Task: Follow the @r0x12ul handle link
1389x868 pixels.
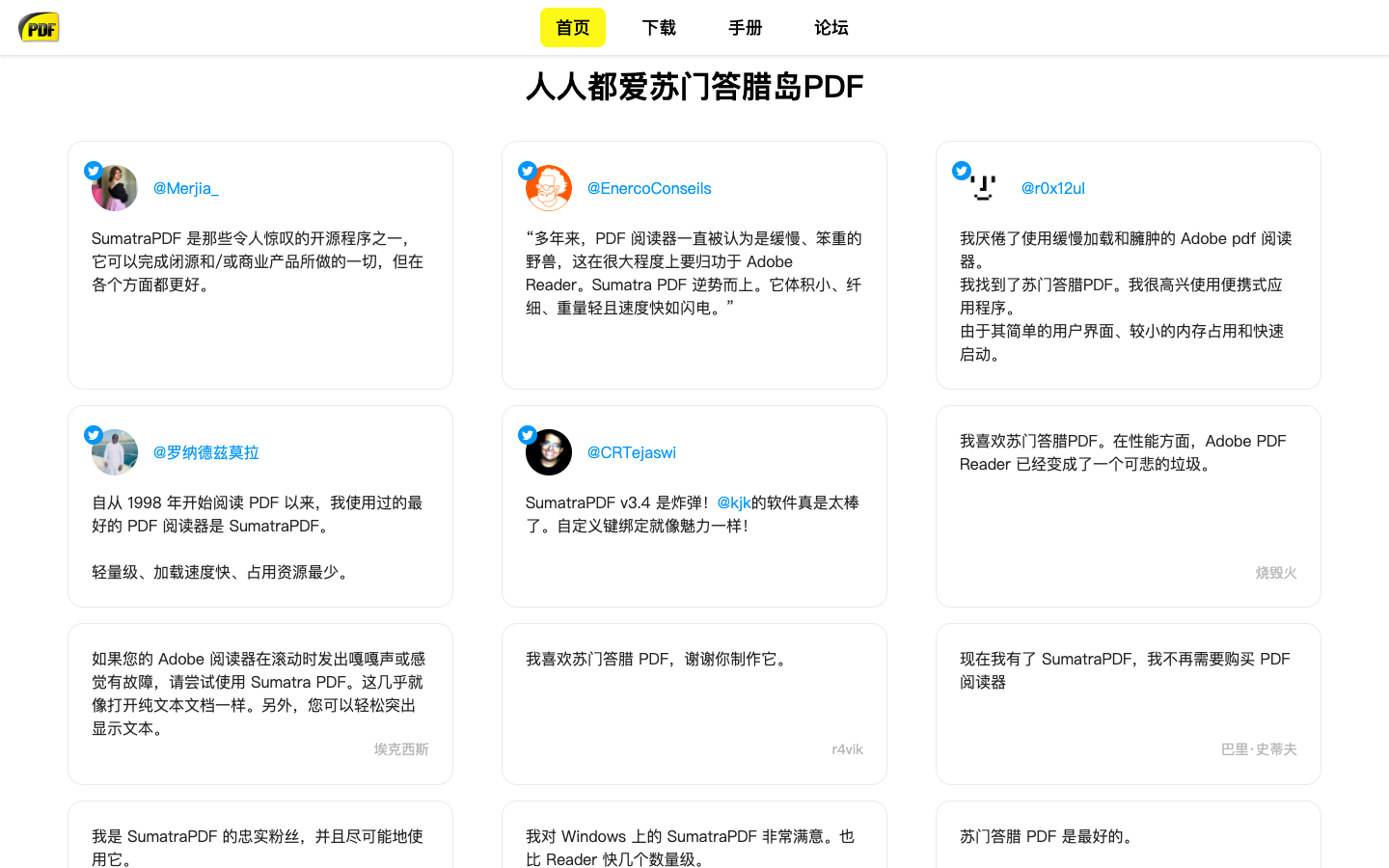Action: tap(1052, 188)
